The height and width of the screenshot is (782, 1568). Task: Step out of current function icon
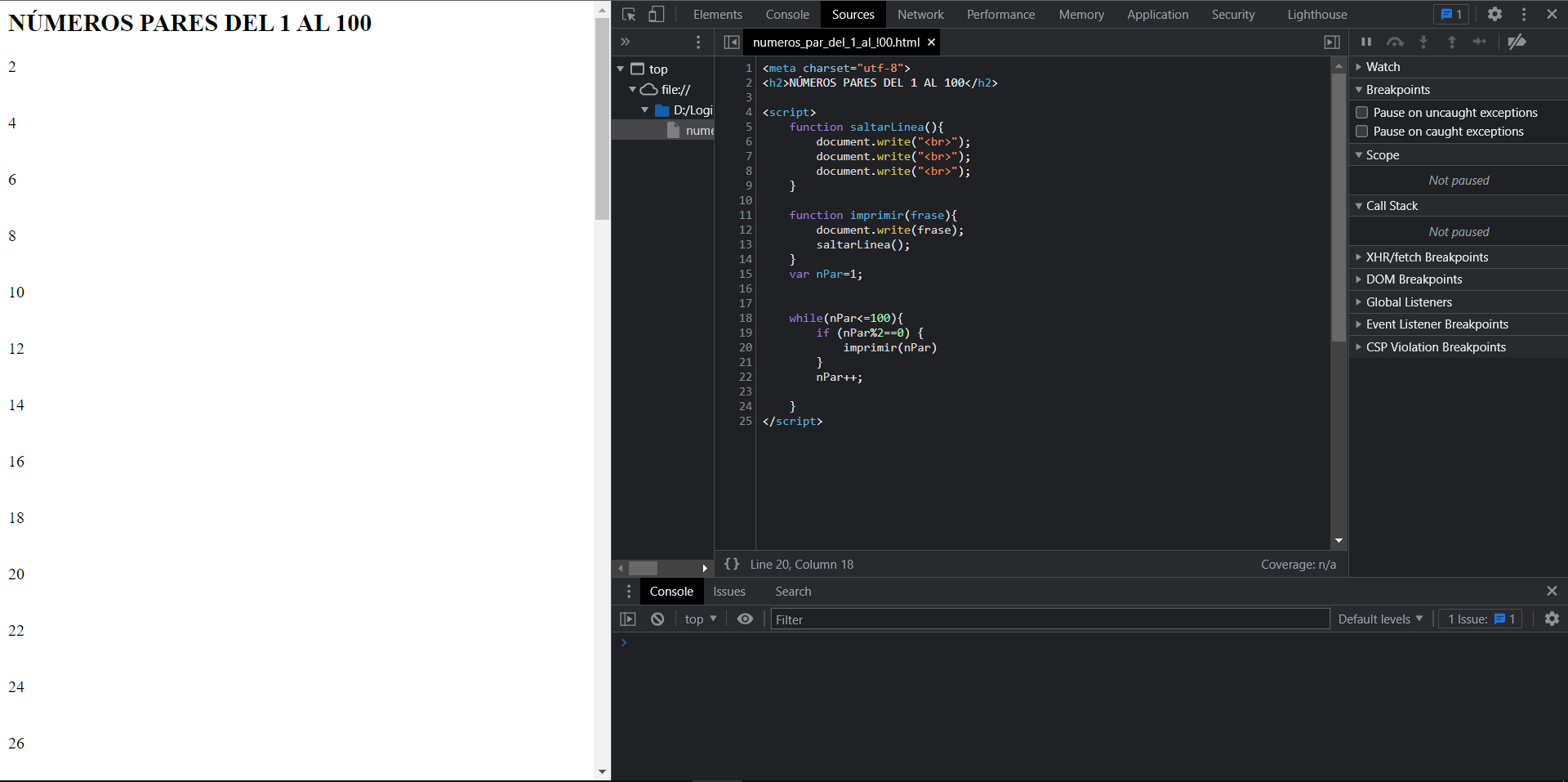[1452, 42]
